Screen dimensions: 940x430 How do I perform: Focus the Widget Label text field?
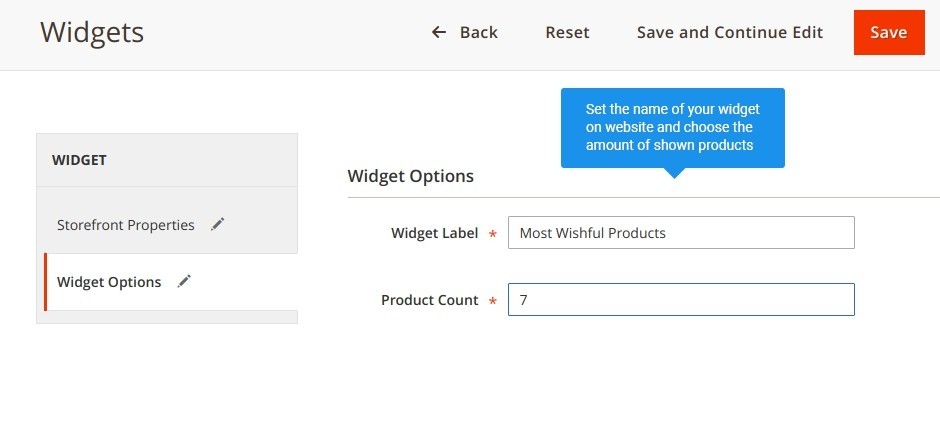click(x=681, y=233)
